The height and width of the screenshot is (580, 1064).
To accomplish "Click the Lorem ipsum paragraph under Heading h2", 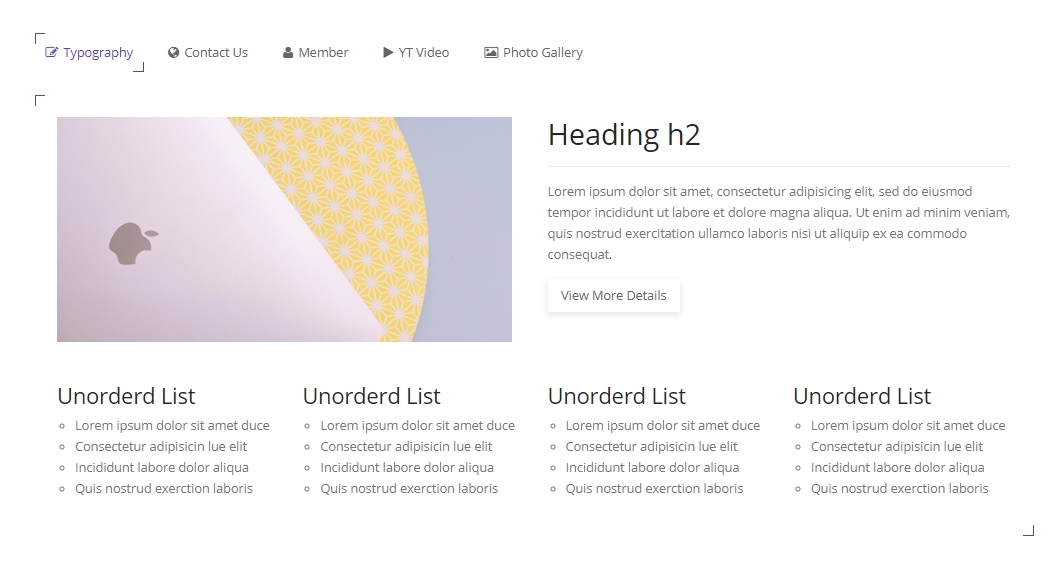I will (x=778, y=223).
